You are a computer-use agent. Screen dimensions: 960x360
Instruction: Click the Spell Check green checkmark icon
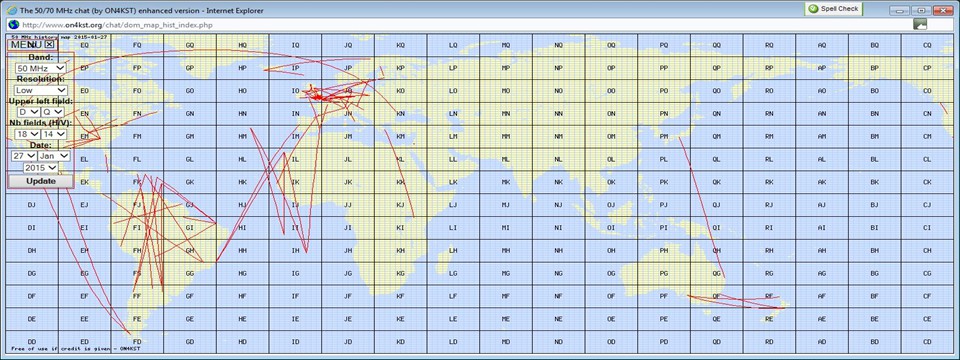pyautogui.click(x=812, y=9)
